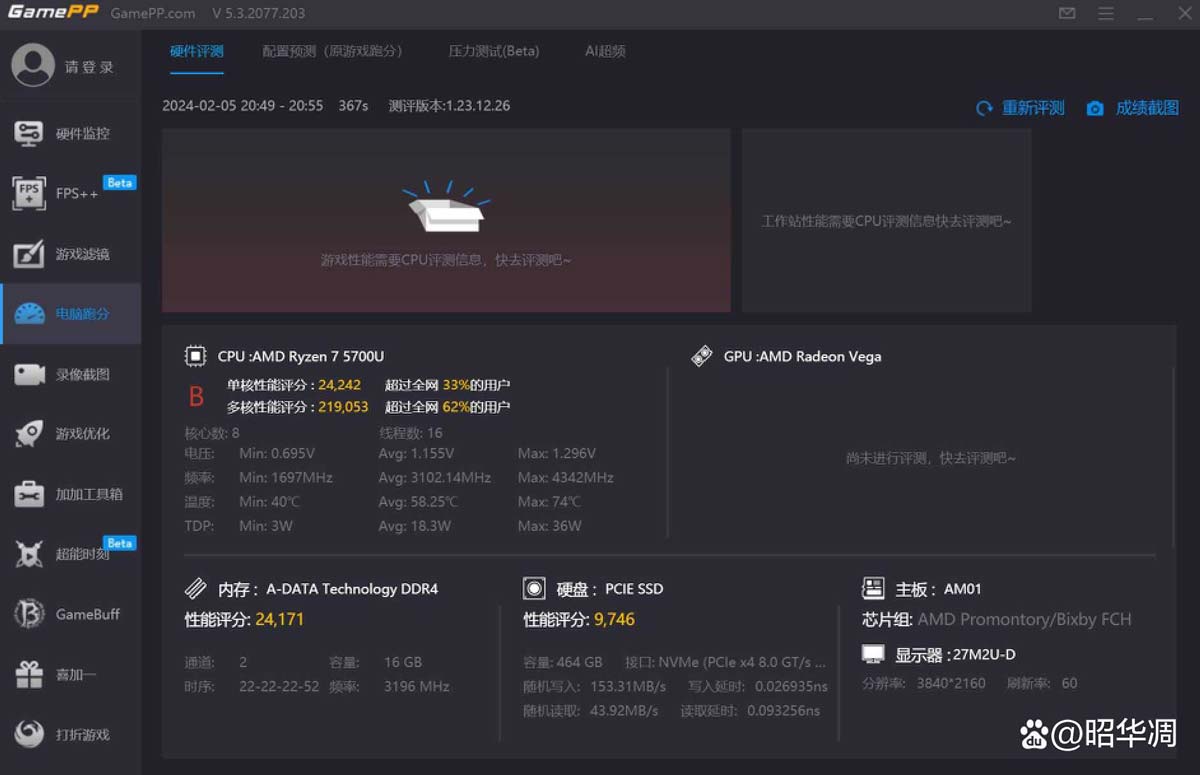The width and height of the screenshot is (1200, 775).
Task: Launch 游戏优化 via its rocket icon
Action: pos(29,434)
